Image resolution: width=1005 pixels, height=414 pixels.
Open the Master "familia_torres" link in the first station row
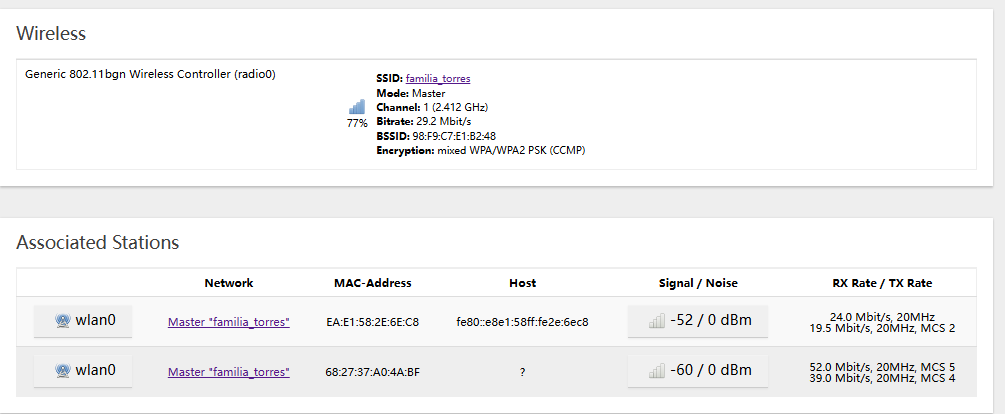click(229, 322)
